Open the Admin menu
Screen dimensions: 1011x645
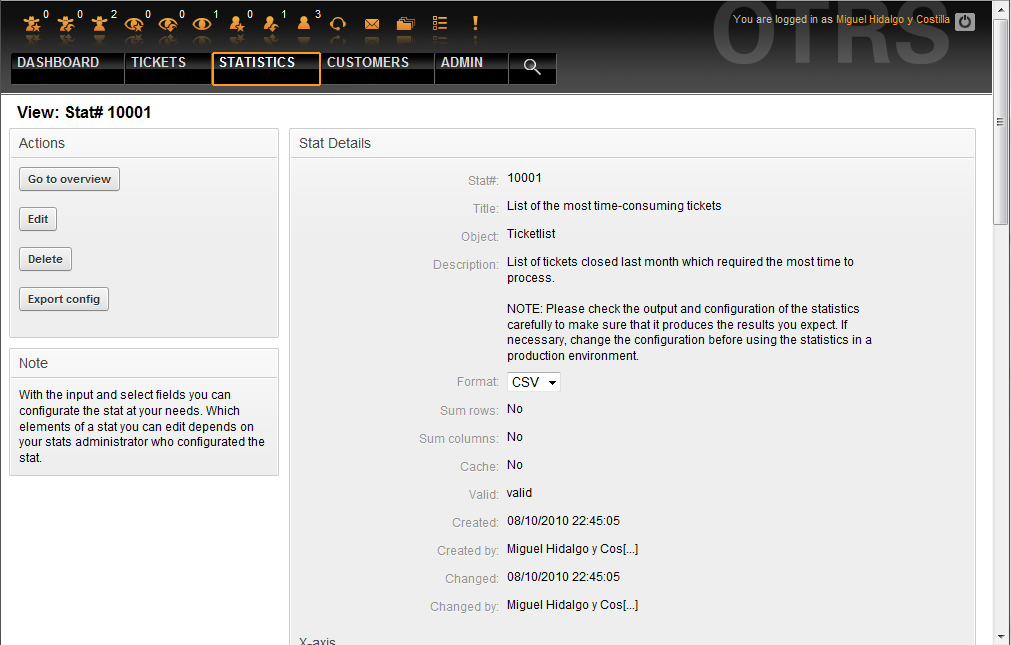[x=461, y=63]
